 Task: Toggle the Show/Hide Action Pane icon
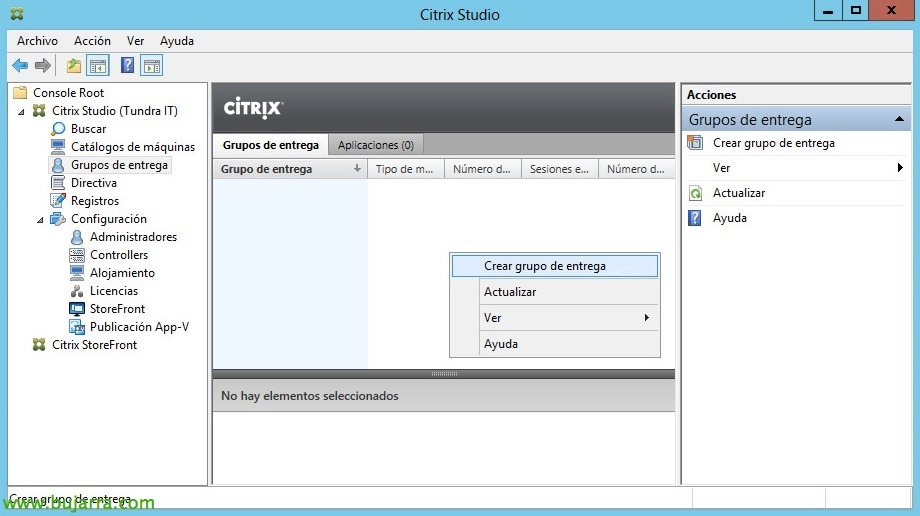coord(152,65)
